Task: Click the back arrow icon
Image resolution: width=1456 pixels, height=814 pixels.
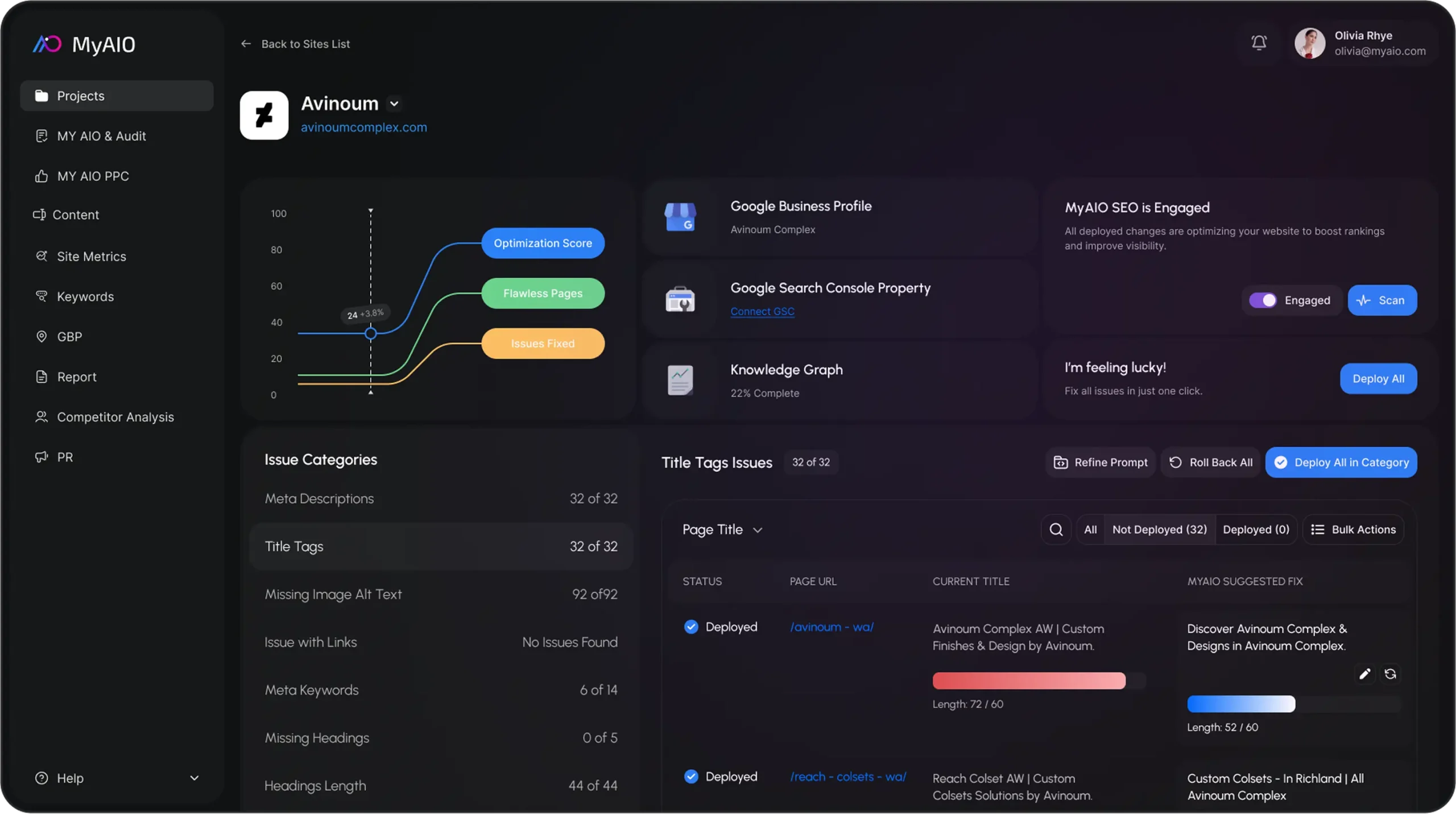Action: [x=246, y=44]
